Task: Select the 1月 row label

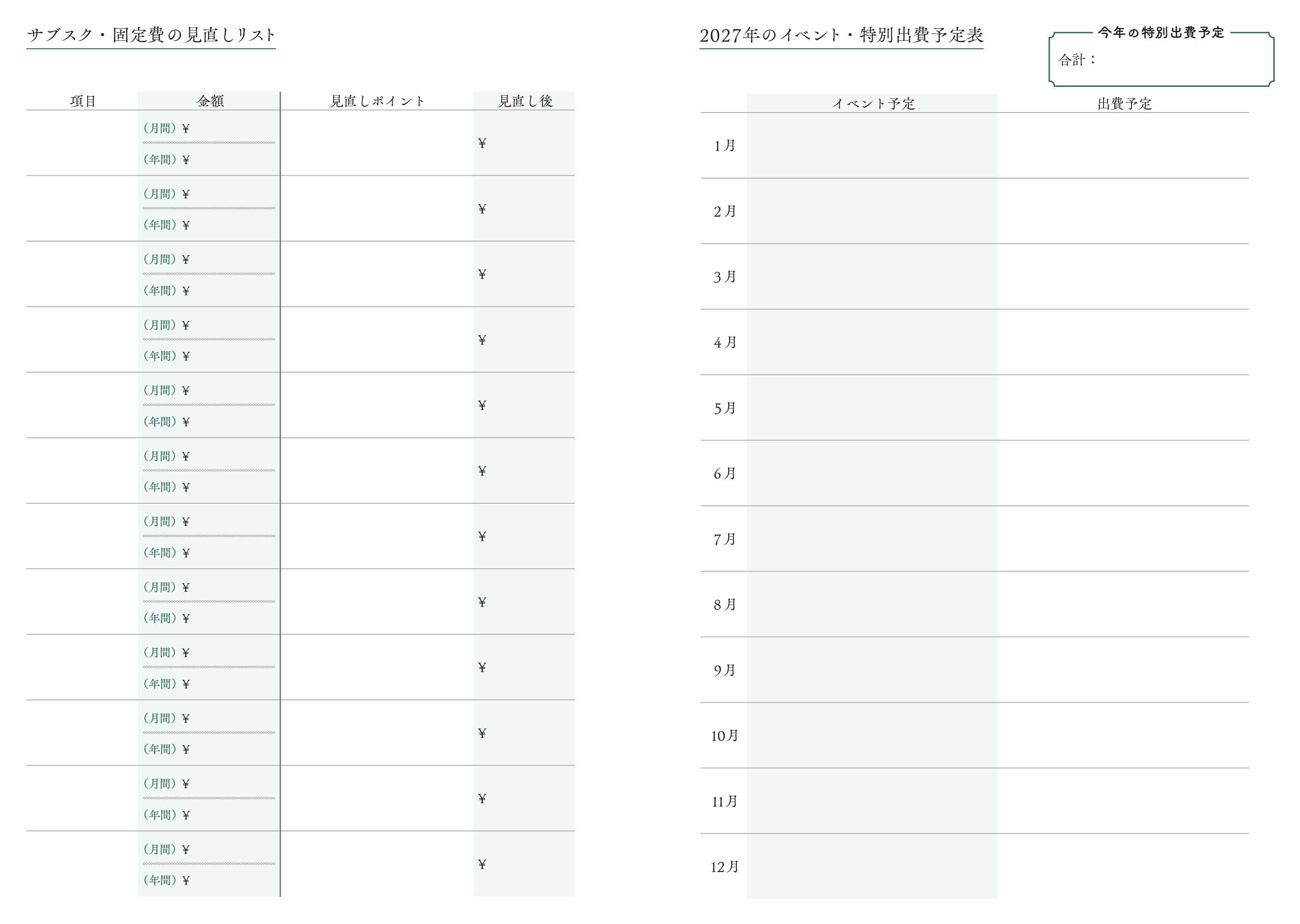Action: point(724,146)
